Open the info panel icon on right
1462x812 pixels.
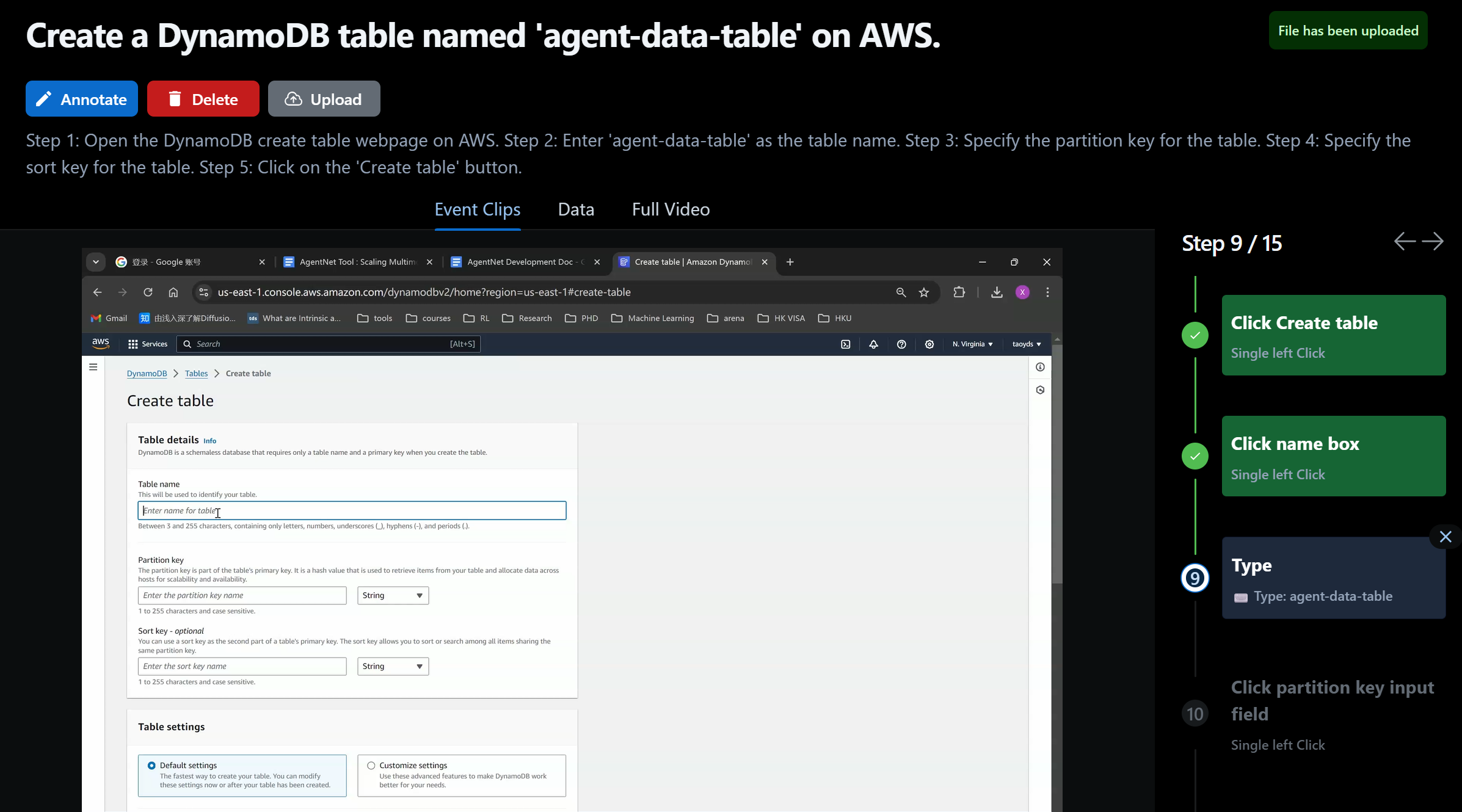pyautogui.click(x=1040, y=367)
